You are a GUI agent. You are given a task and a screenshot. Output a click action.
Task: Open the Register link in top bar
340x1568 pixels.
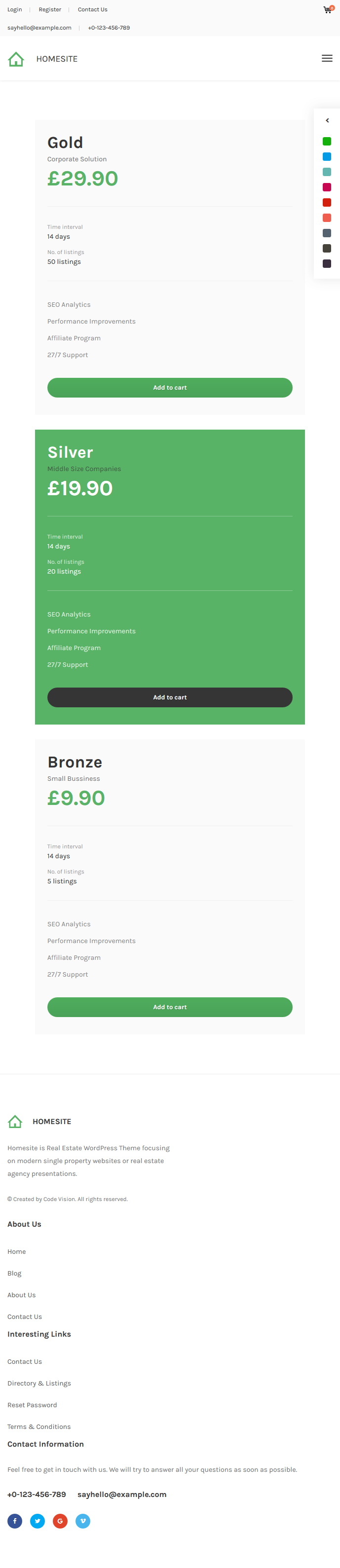coord(50,10)
